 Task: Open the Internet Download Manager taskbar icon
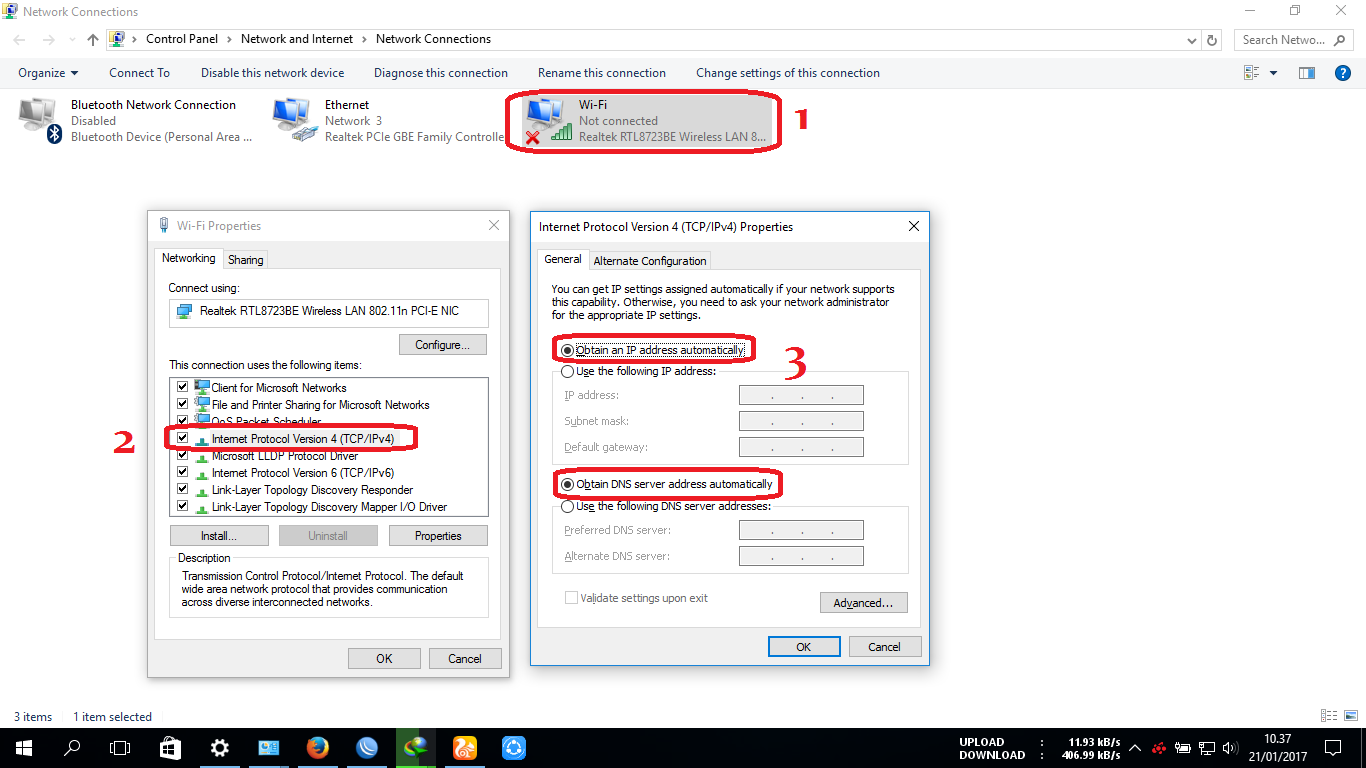[x=416, y=747]
